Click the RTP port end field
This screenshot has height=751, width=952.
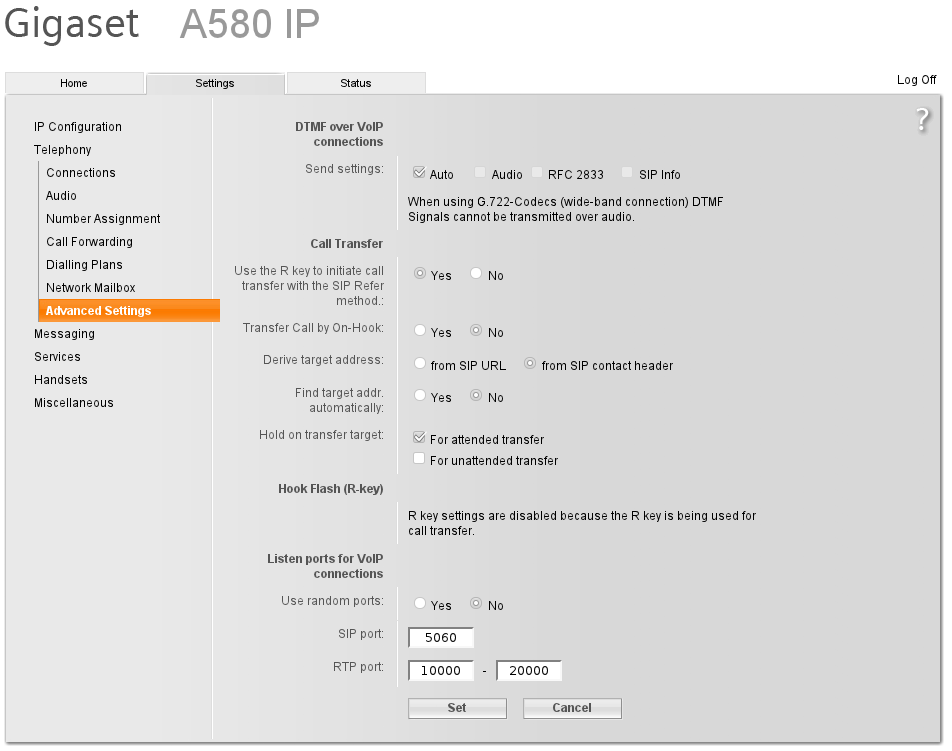click(529, 670)
